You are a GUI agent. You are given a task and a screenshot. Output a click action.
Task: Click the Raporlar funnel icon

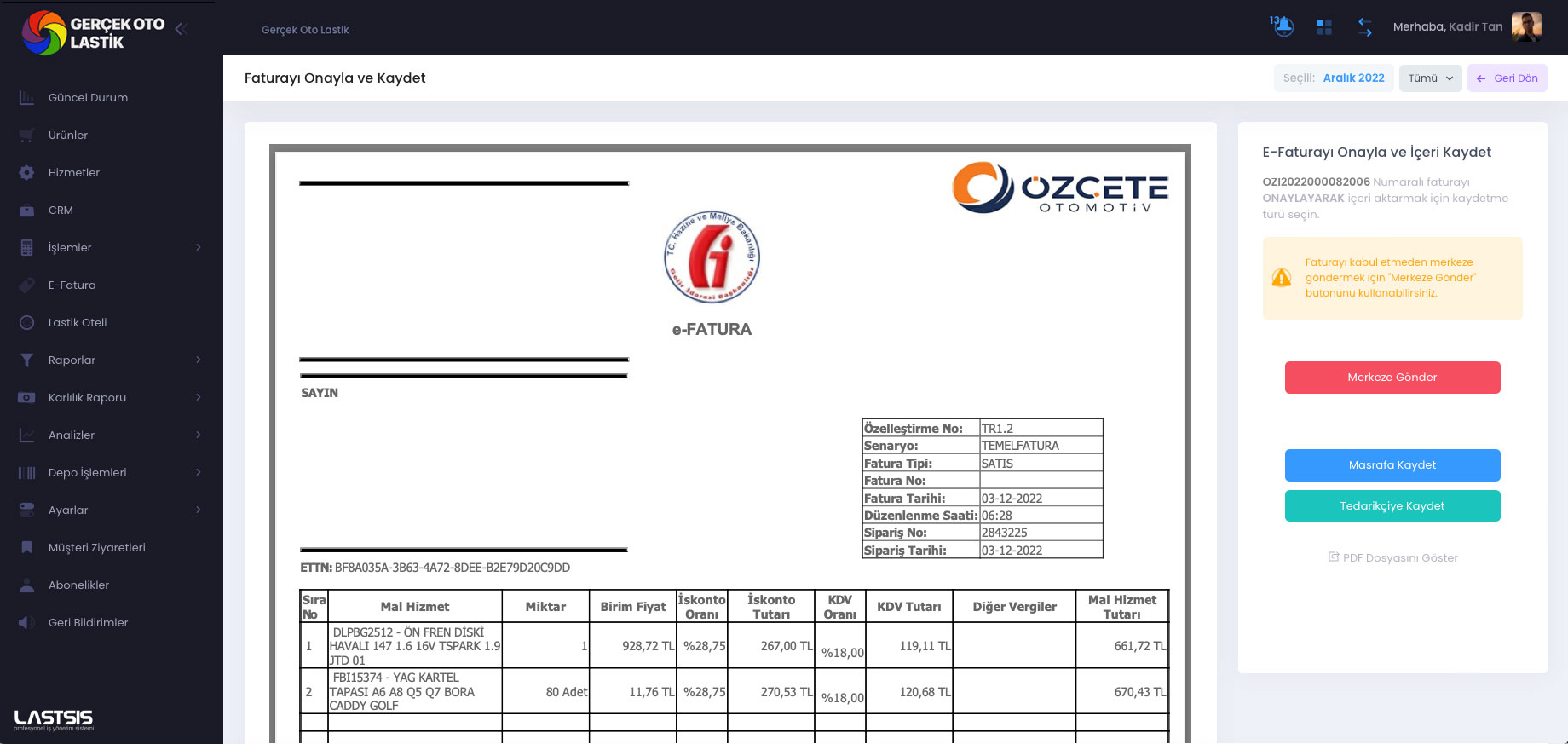click(x=26, y=360)
